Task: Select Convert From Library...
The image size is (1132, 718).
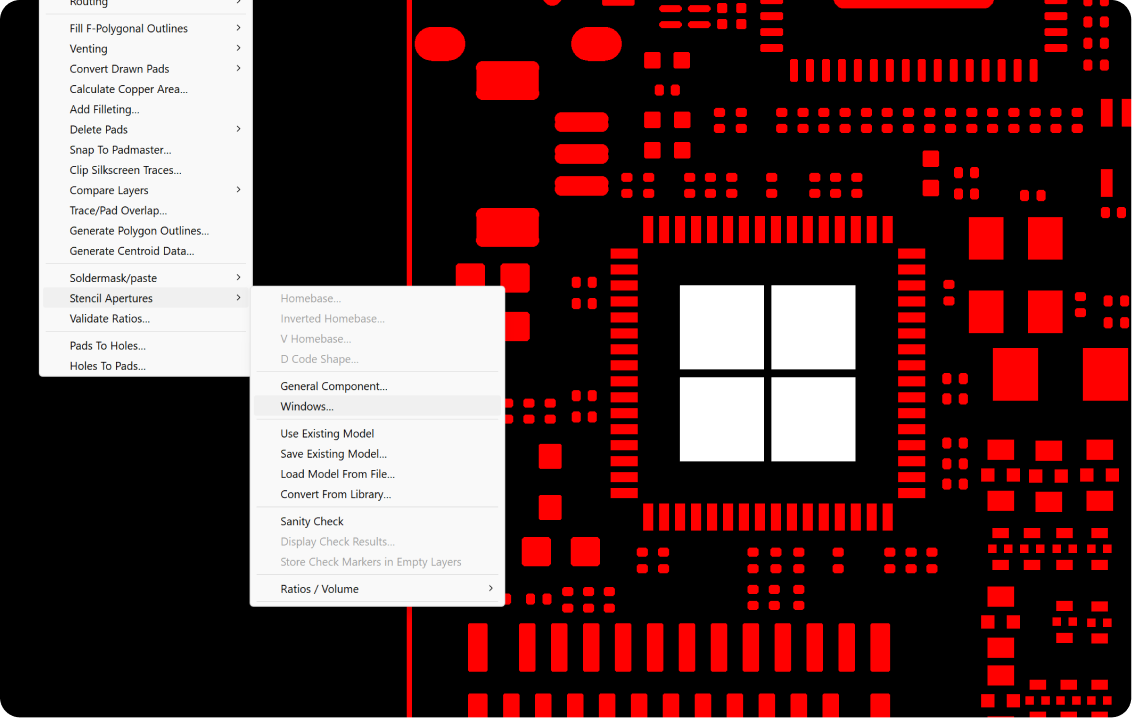Action: coord(335,494)
